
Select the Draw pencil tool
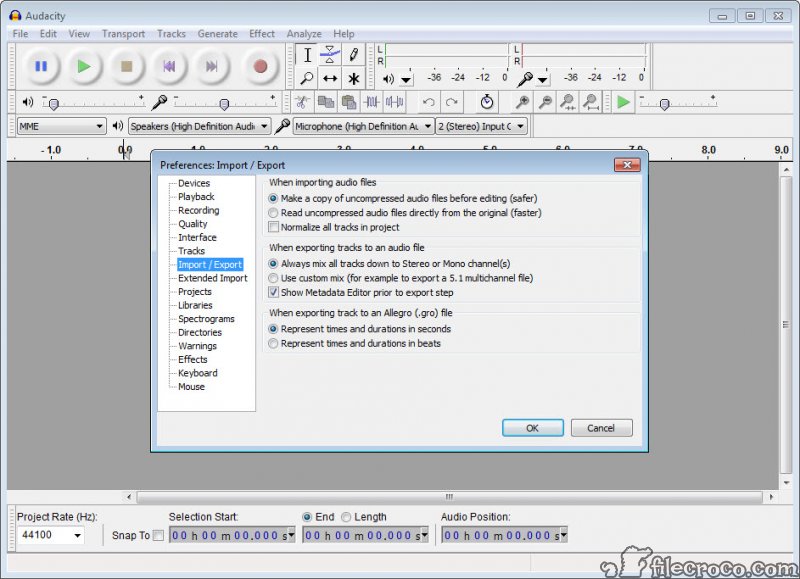(354, 55)
